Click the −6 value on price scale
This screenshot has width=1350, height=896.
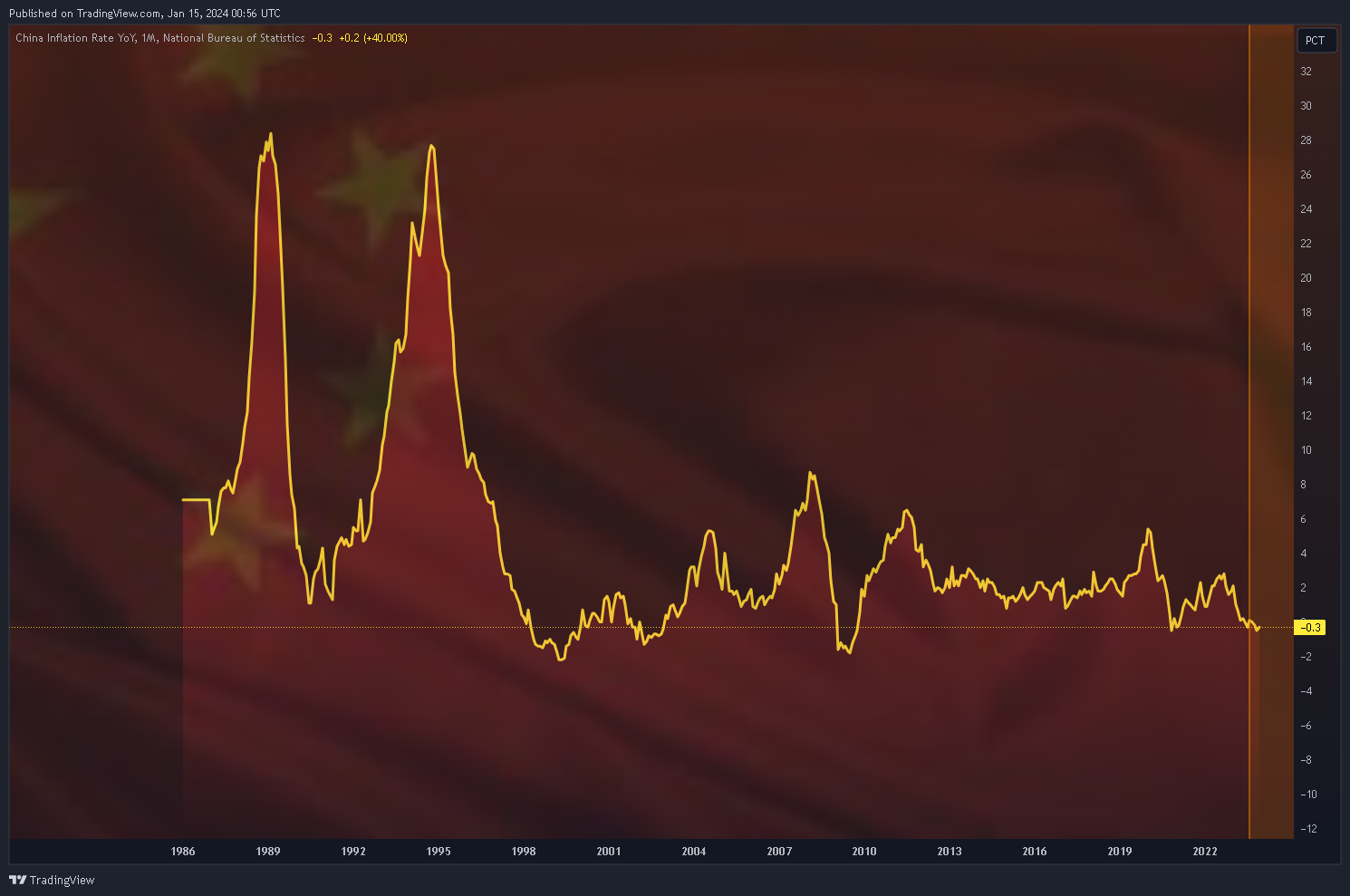[x=1306, y=726]
